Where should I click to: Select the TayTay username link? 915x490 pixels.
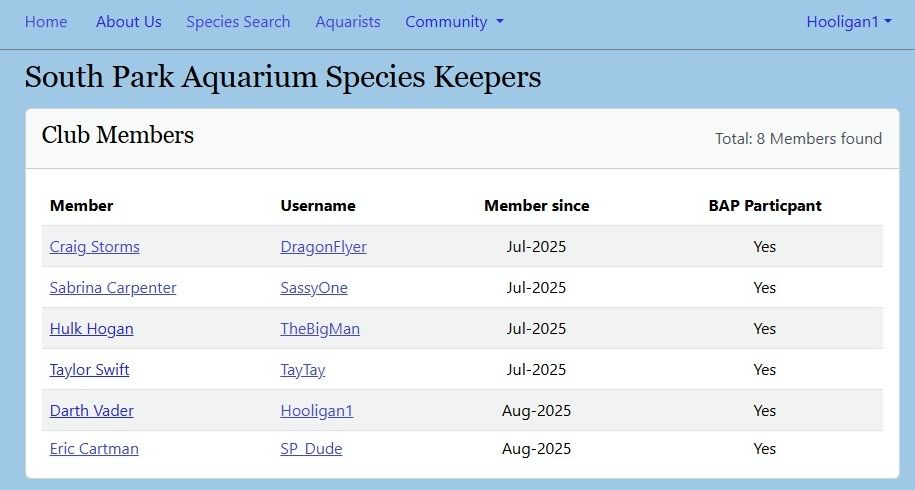(302, 369)
